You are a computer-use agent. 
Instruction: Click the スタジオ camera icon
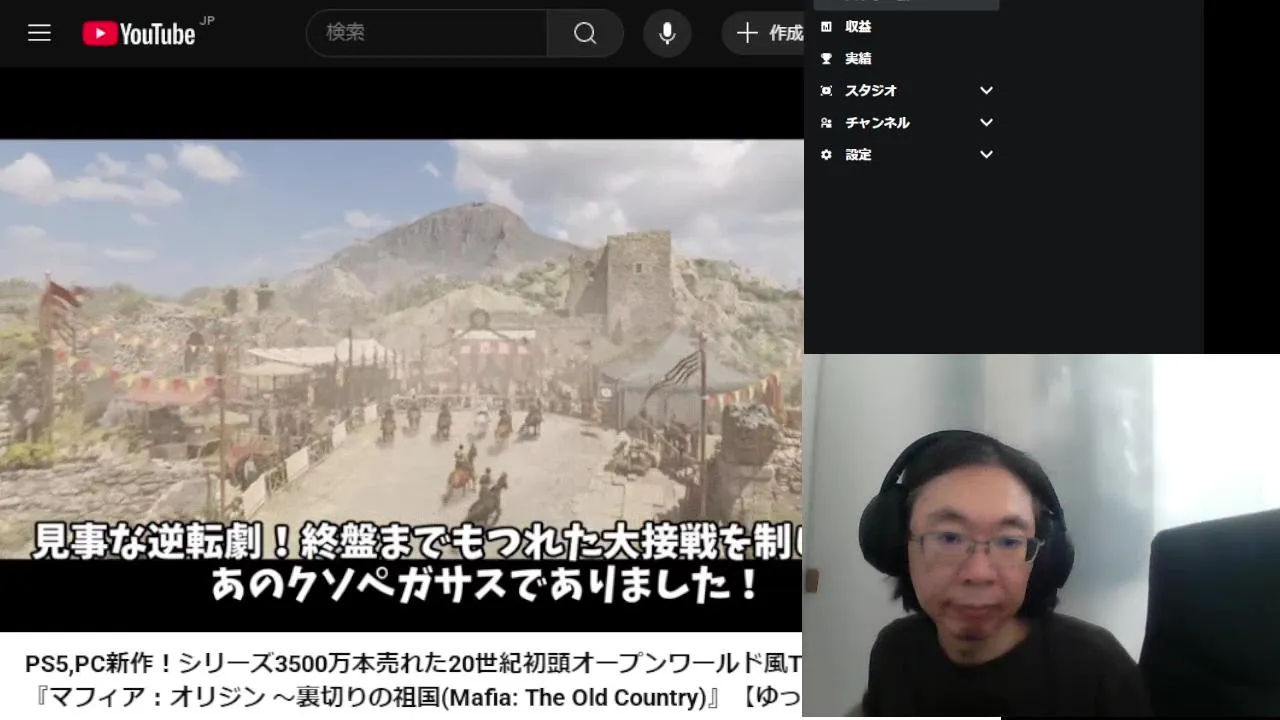(x=826, y=91)
